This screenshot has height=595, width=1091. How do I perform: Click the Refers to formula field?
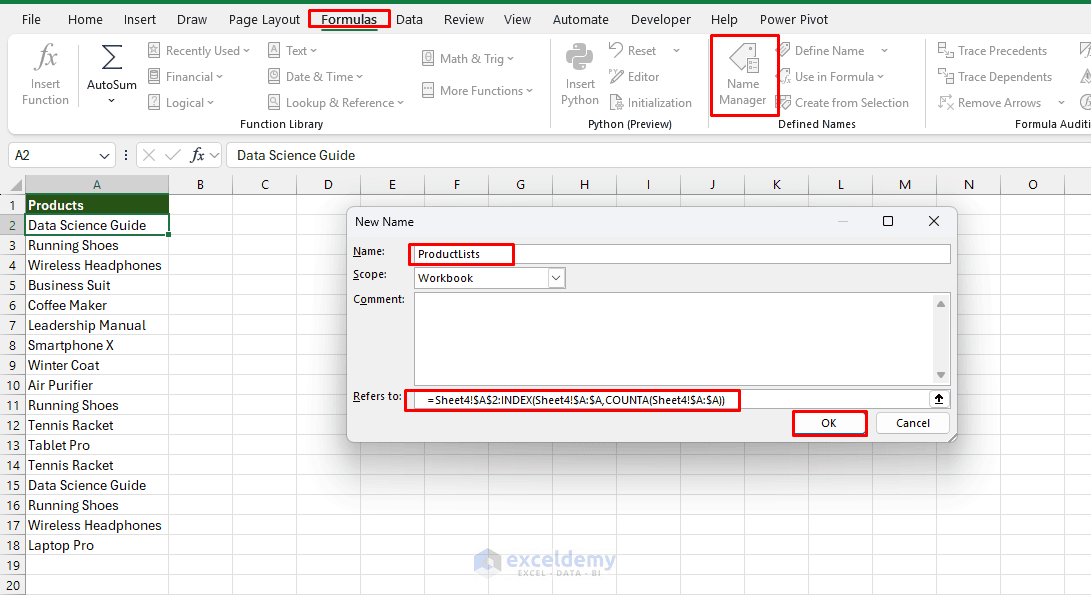coord(671,399)
